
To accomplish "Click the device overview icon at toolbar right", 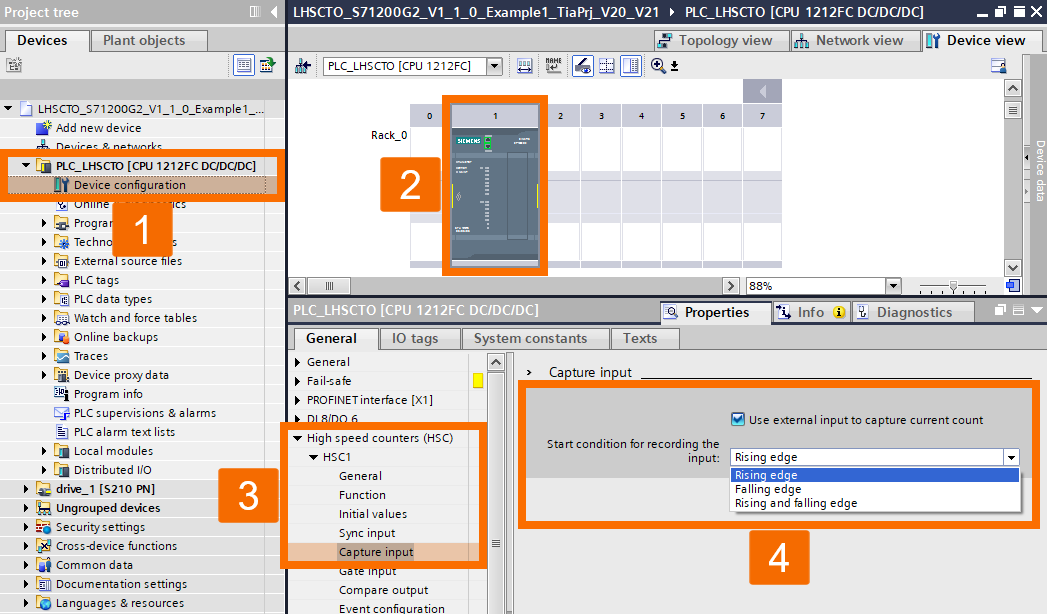I will point(998,65).
